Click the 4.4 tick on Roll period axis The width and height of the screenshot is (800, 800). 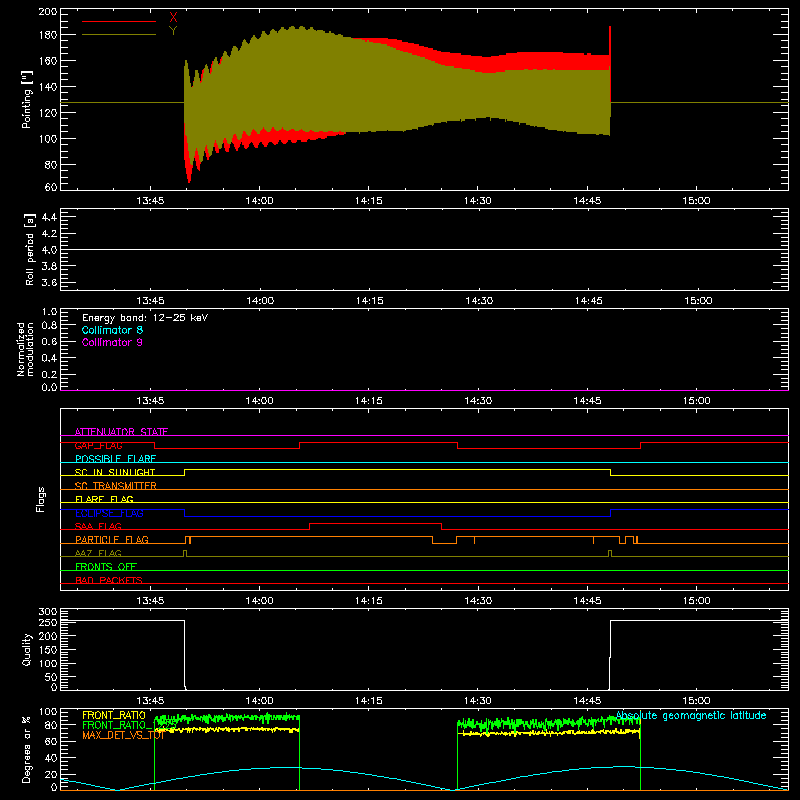pyautogui.click(x=49, y=217)
